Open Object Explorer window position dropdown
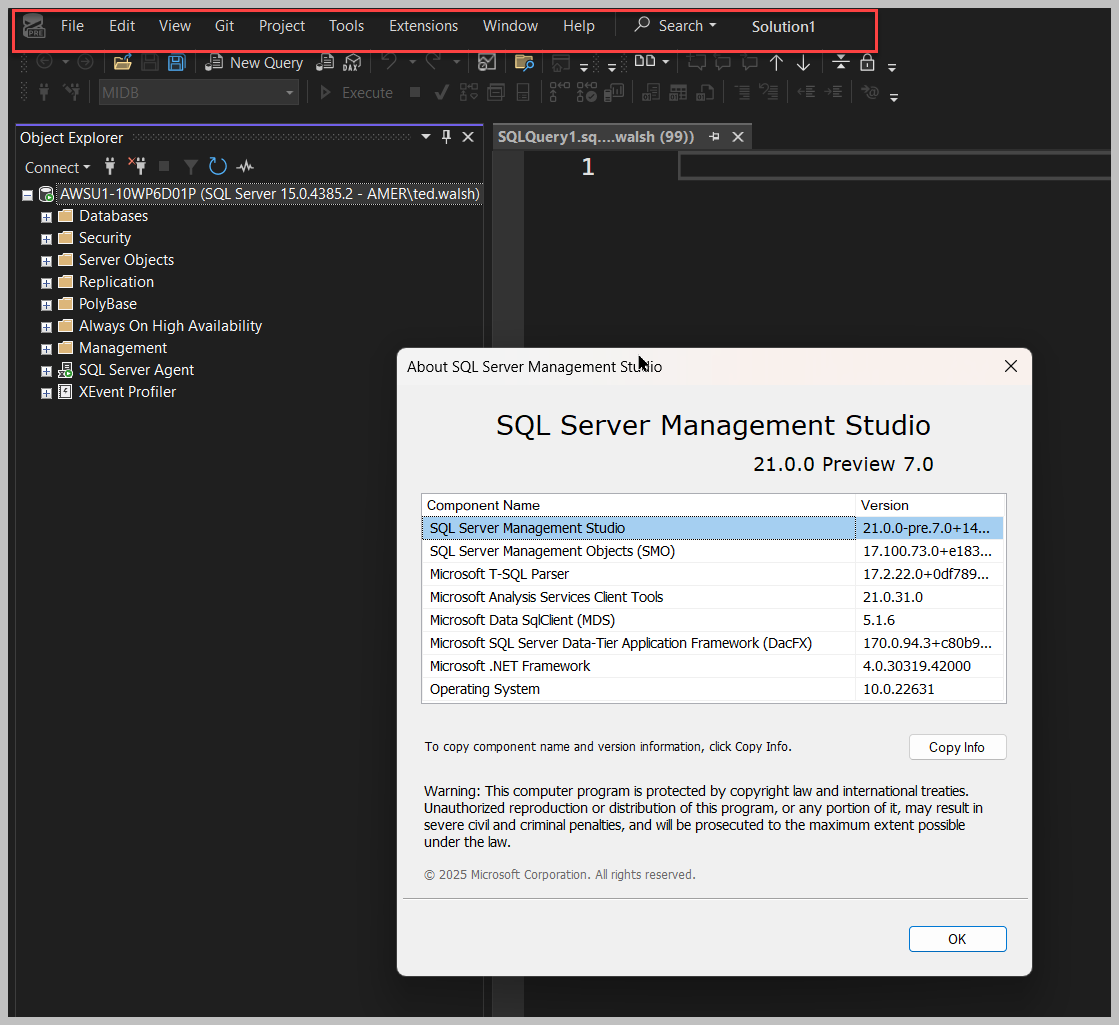The height and width of the screenshot is (1025, 1119). click(426, 137)
